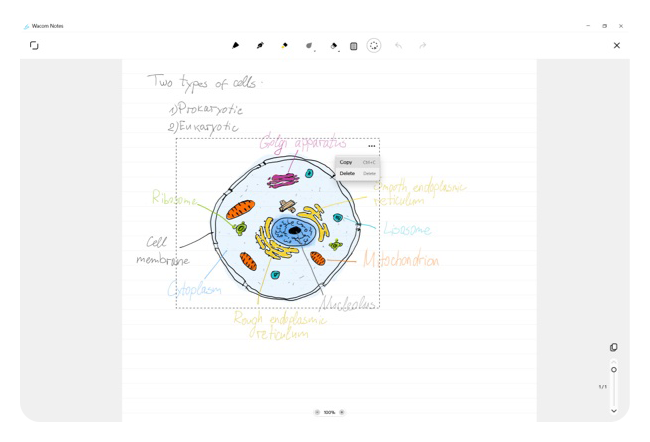Zoom out with the minus button

point(317,412)
